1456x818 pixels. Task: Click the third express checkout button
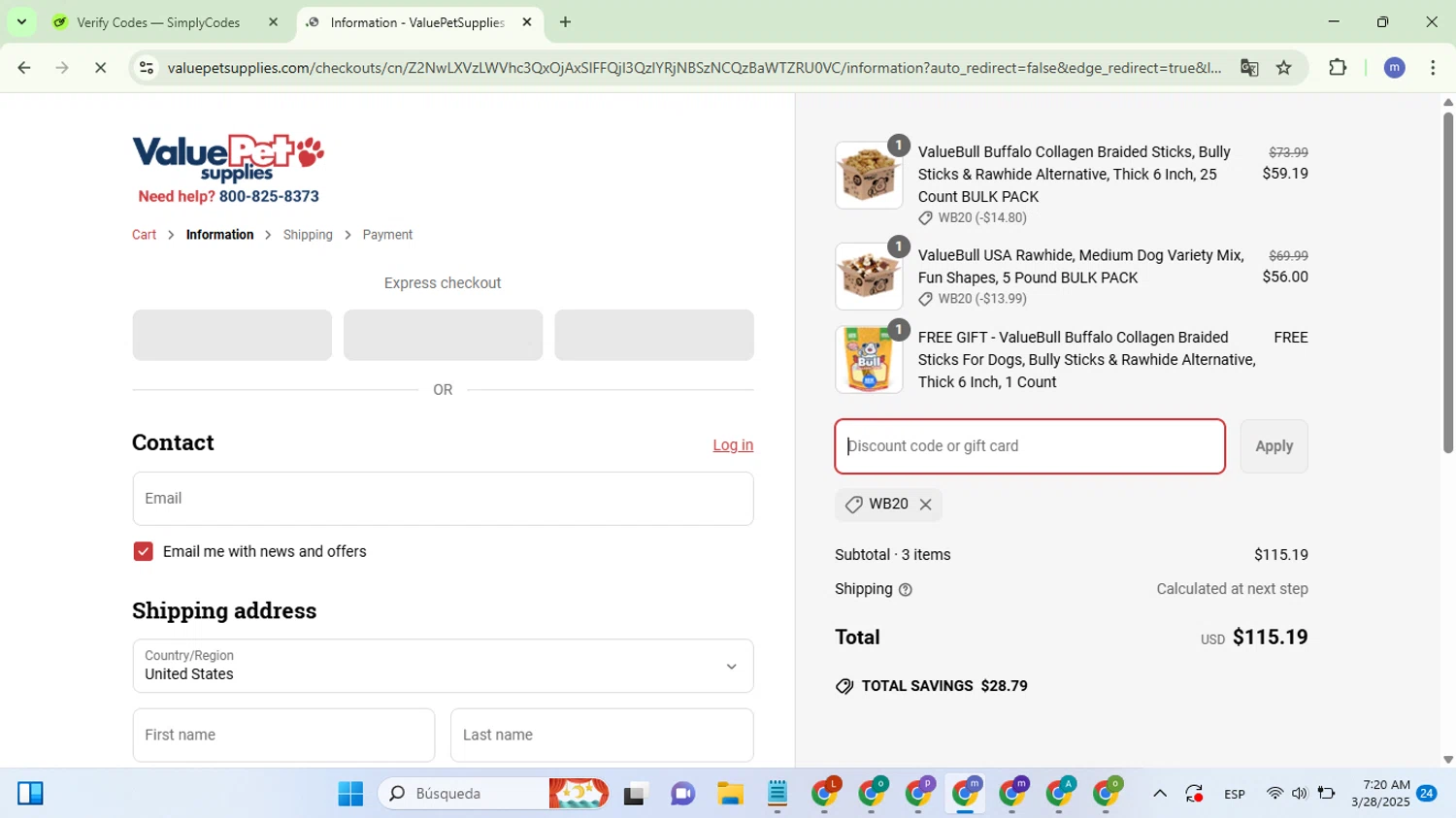point(654,335)
